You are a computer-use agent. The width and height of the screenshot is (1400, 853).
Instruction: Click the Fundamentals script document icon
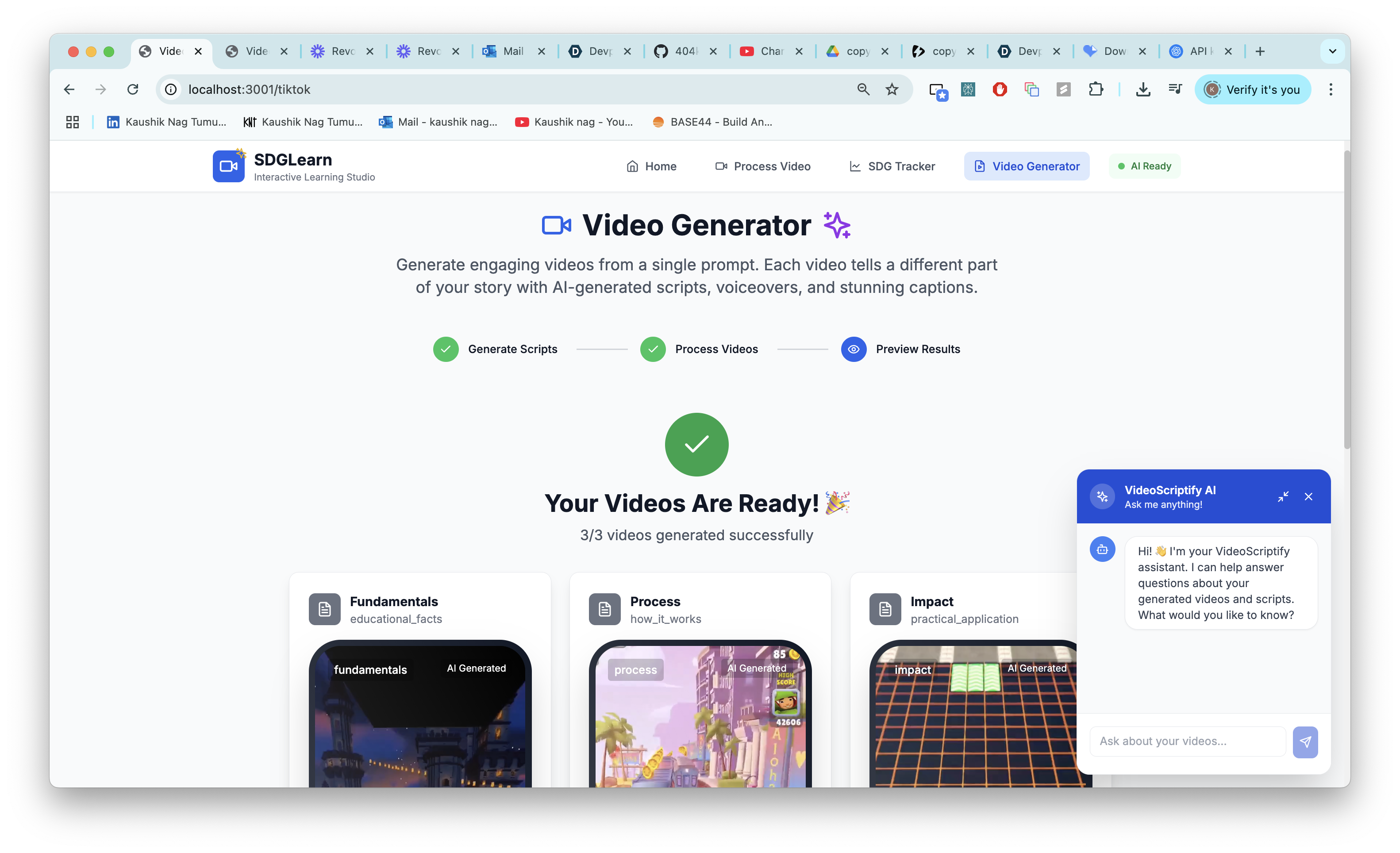coord(324,609)
